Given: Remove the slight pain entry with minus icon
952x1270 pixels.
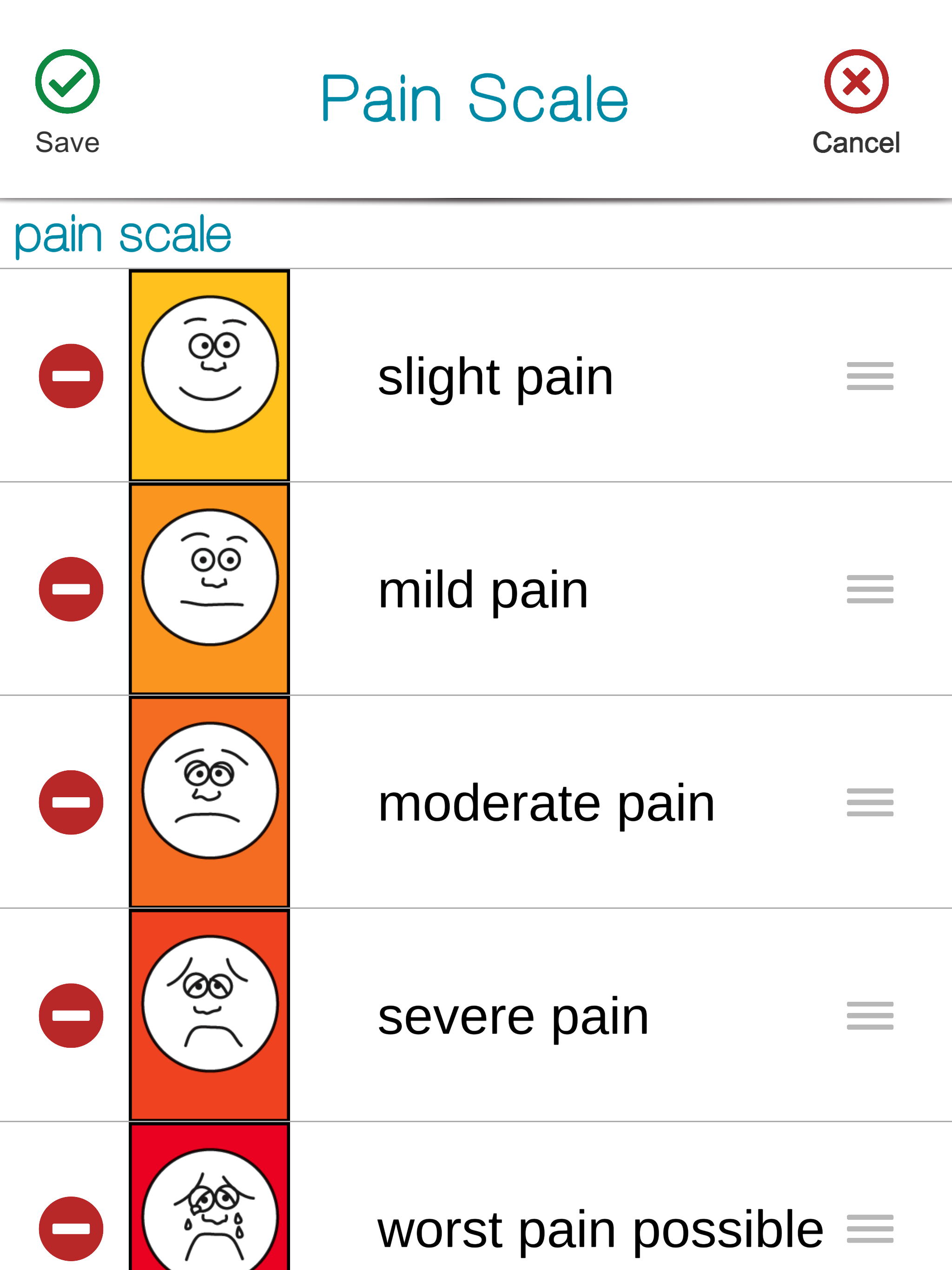Looking at the screenshot, I should 71,376.
